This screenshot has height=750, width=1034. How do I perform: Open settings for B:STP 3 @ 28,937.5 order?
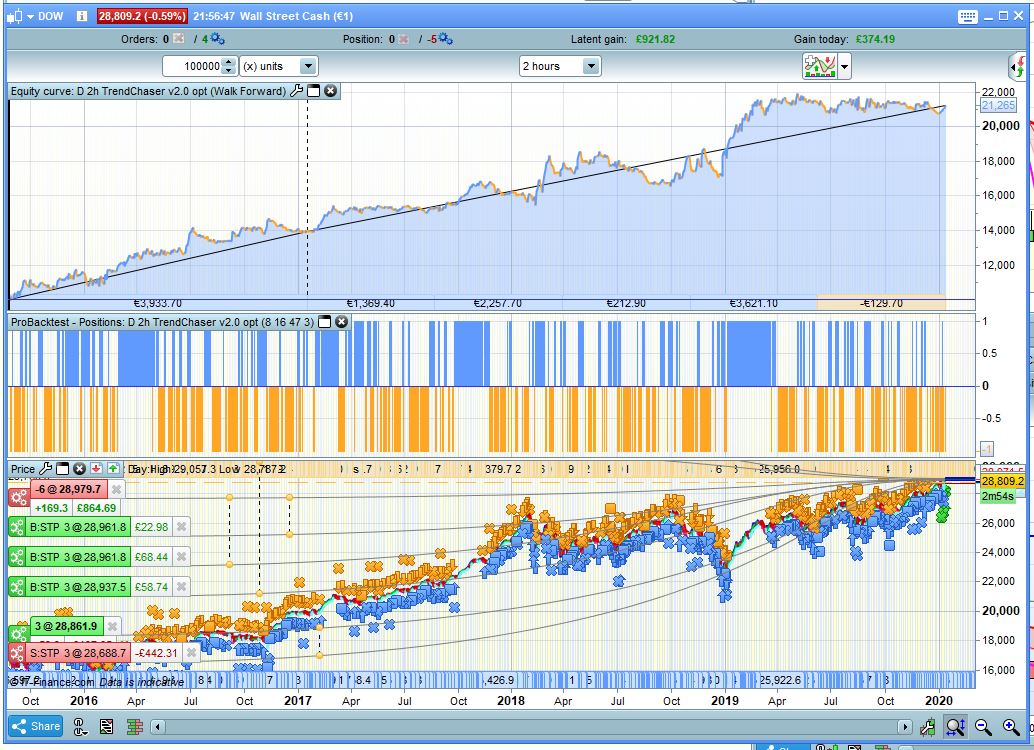[x=17, y=587]
